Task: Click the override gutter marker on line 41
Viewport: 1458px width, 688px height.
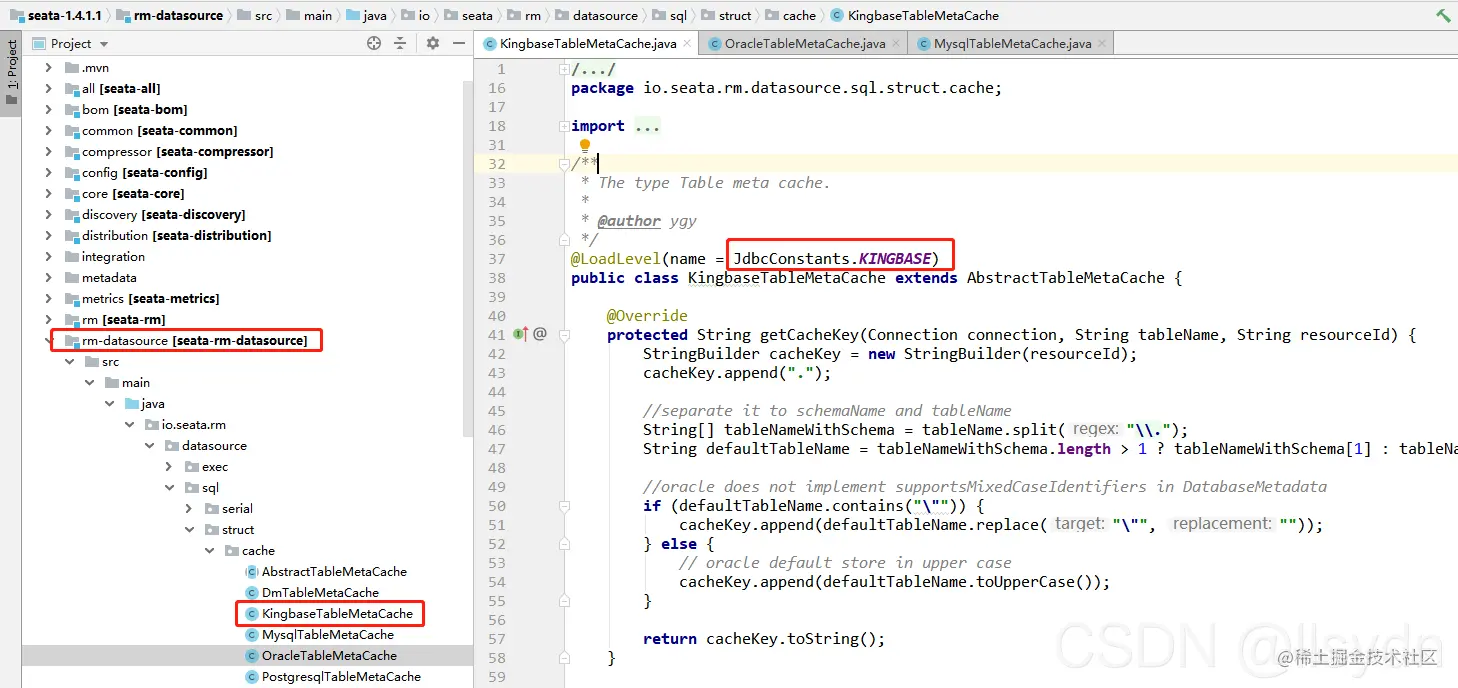Action: (520, 334)
